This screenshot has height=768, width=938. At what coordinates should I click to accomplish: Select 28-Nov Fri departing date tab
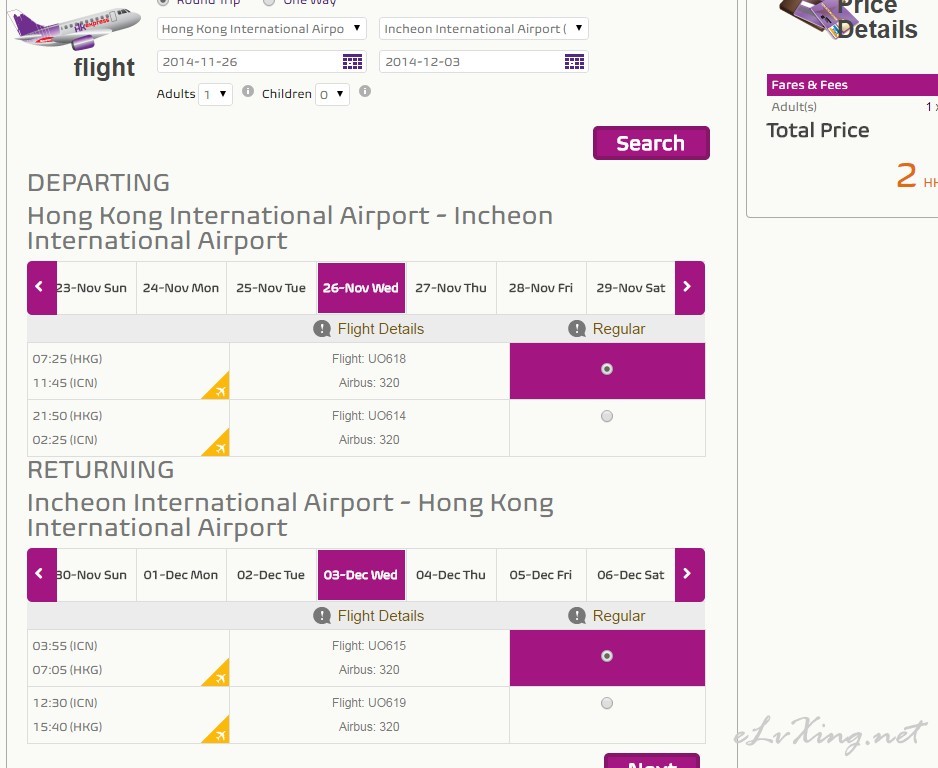(x=541, y=288)
